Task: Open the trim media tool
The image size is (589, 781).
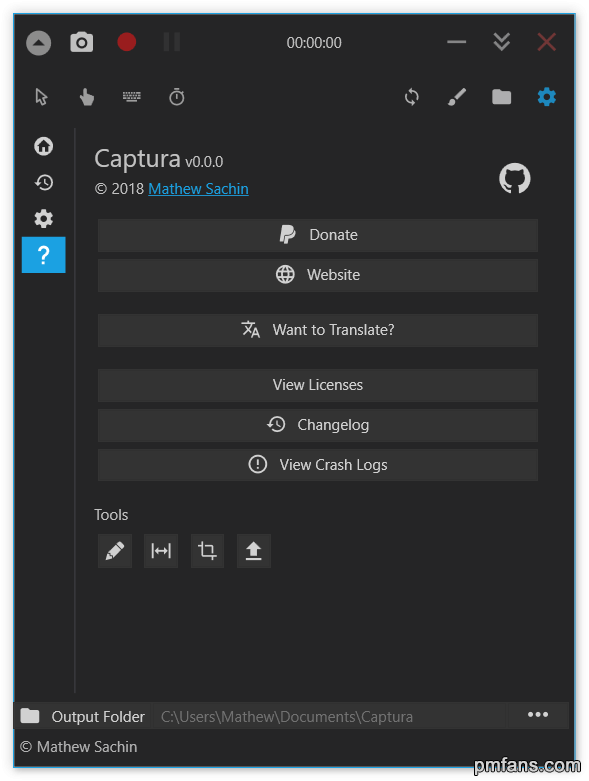Action: tap(161, 551)
